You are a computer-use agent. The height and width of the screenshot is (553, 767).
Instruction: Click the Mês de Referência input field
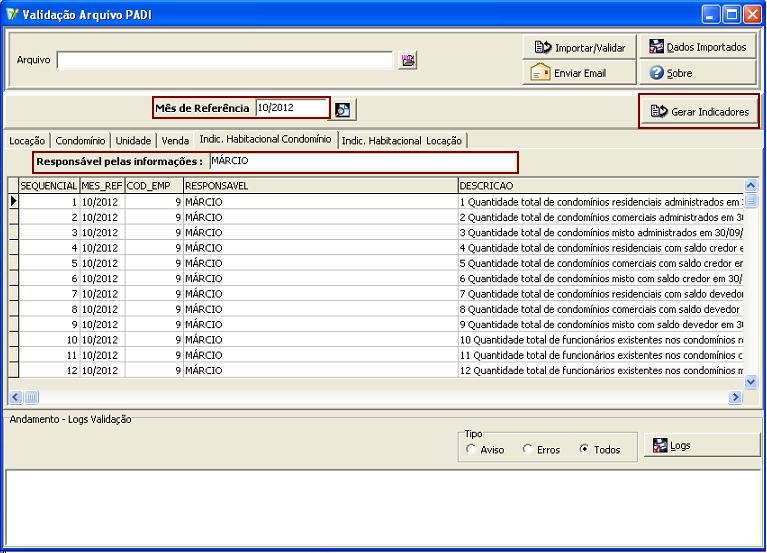coord(290,108)
